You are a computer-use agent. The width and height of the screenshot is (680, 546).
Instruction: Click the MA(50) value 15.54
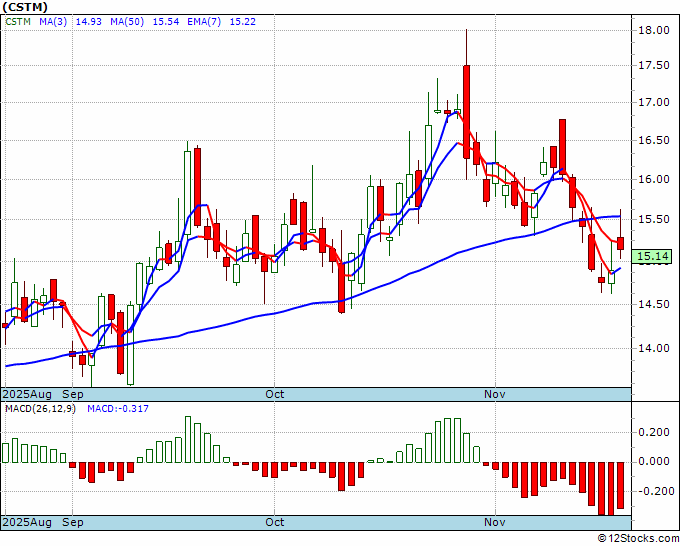pos(166,22)
